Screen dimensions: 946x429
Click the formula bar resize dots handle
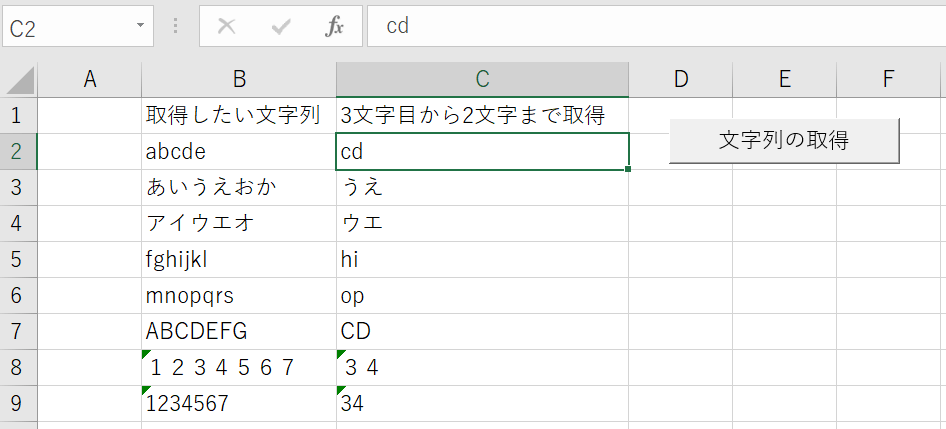coord(176,27)
